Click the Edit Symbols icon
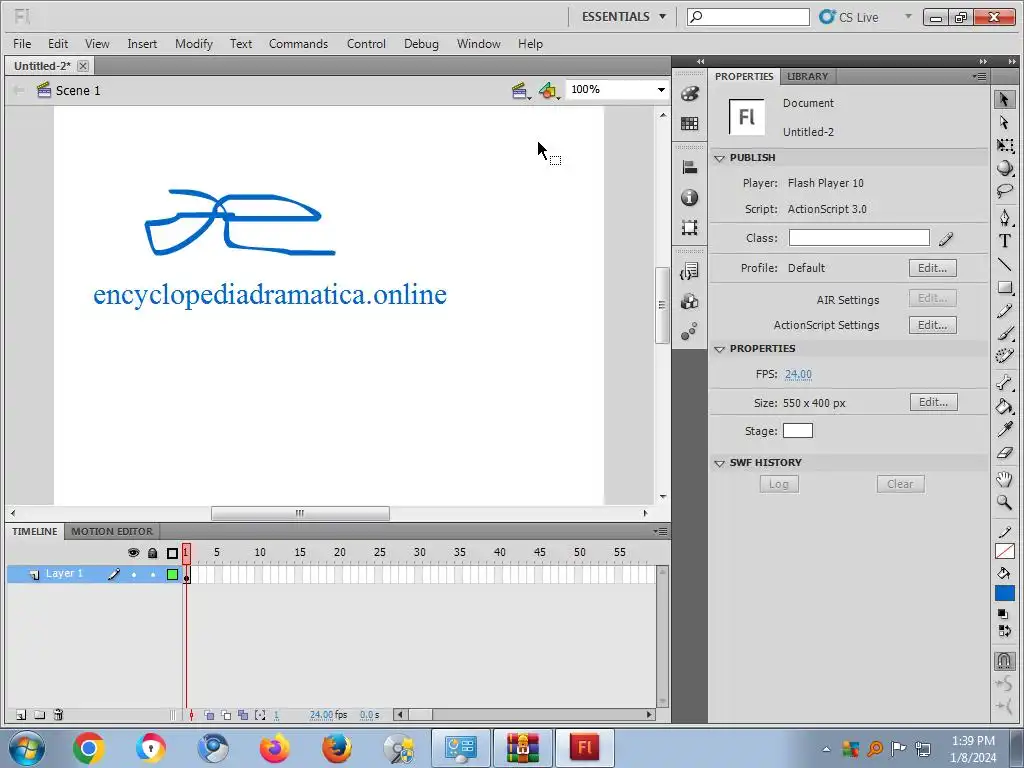The height and width of the screenshot is (768, 1024). click(x=548, y=90)
